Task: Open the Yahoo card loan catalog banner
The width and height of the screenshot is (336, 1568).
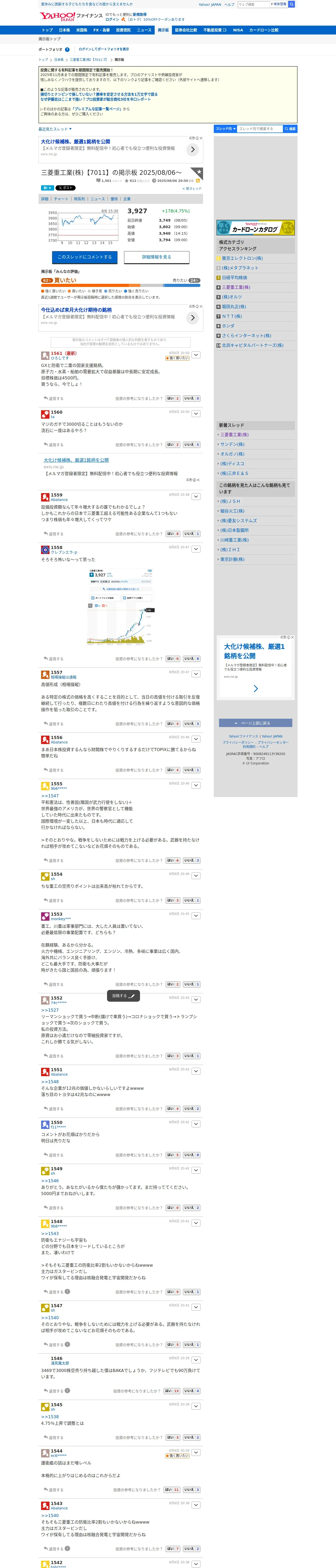Action: [x=255, y=228]
